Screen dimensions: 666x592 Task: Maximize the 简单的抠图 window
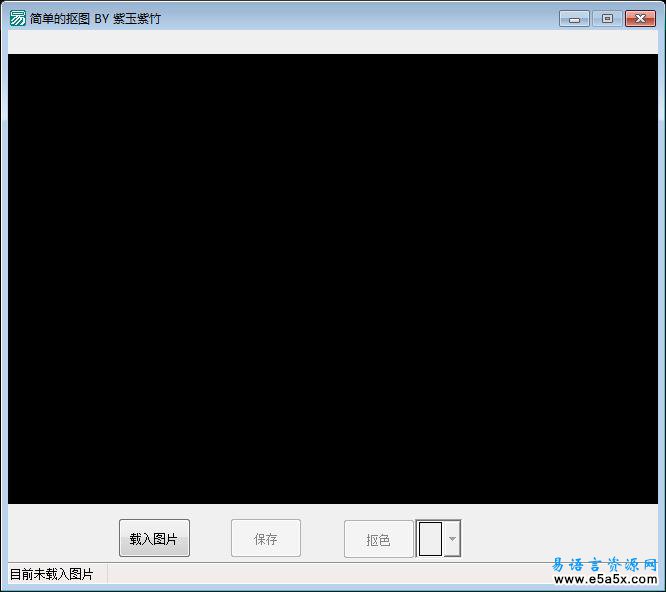pyautogui.click(x=607, y=19)
